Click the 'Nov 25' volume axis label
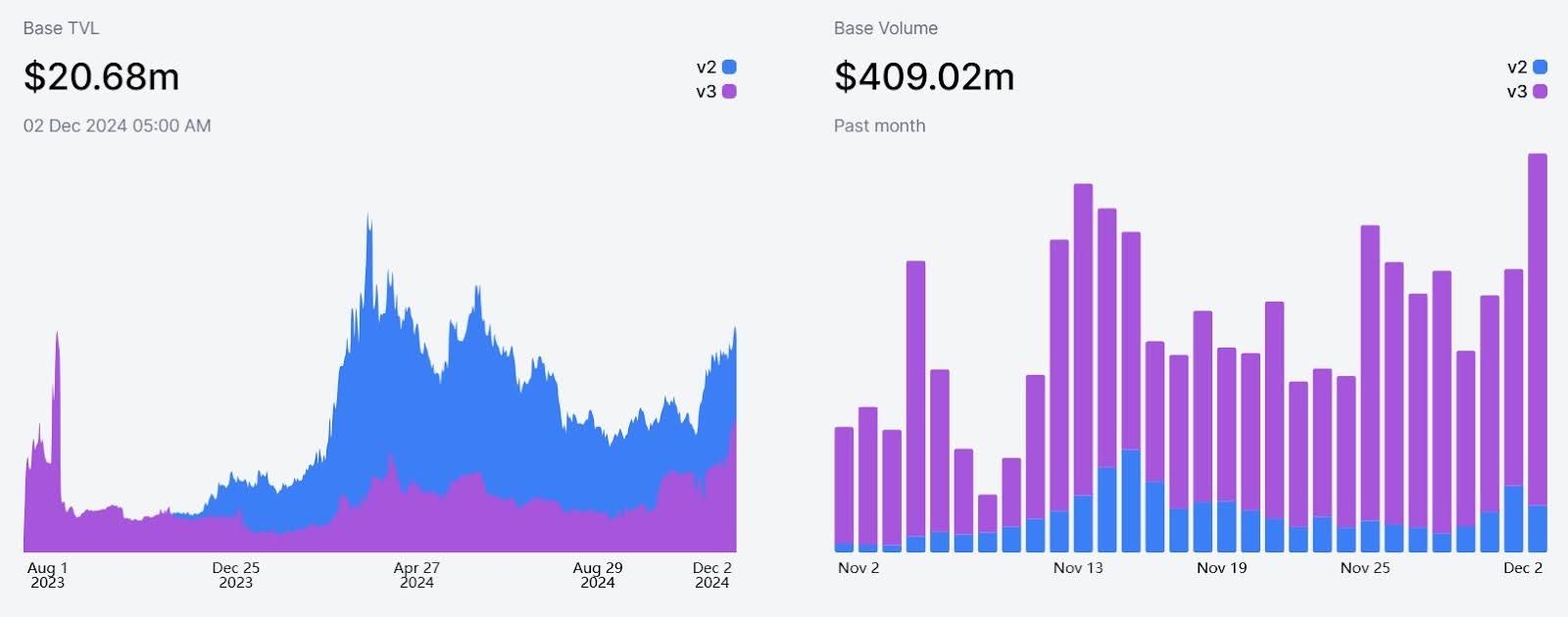The height and width of the screenshot is (617, 1568). pos(1365,568)
